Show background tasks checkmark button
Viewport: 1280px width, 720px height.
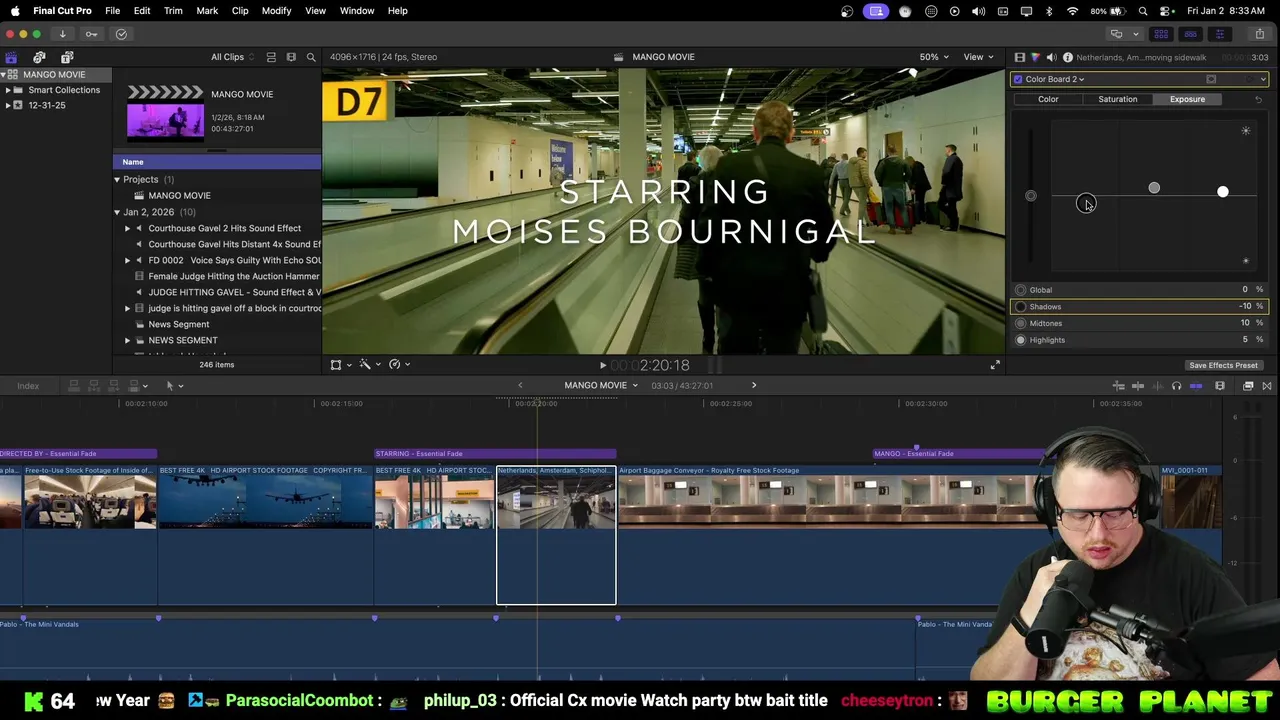[x=121, y=34]
